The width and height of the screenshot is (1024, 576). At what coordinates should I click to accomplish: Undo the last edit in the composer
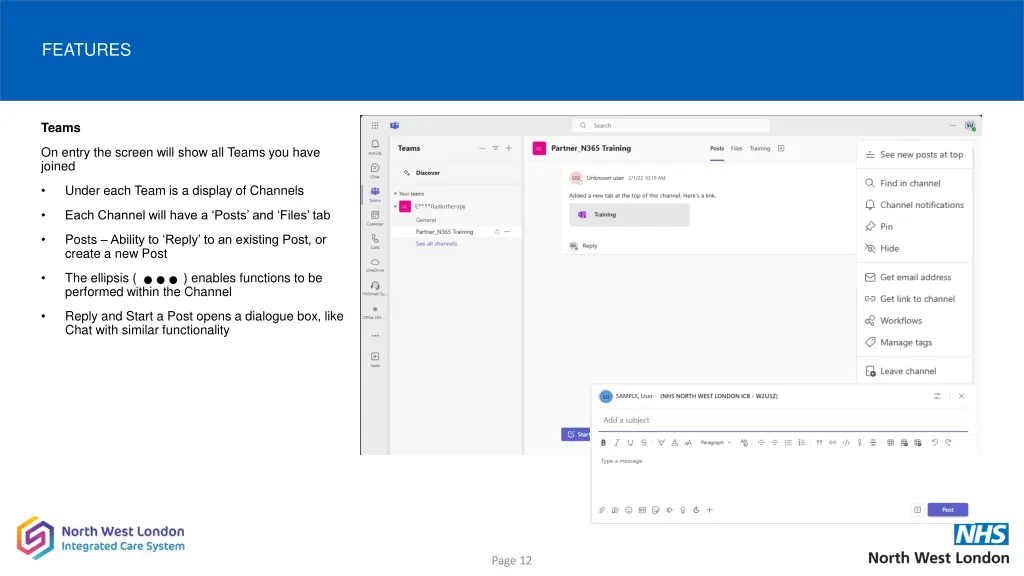point(935,443)
